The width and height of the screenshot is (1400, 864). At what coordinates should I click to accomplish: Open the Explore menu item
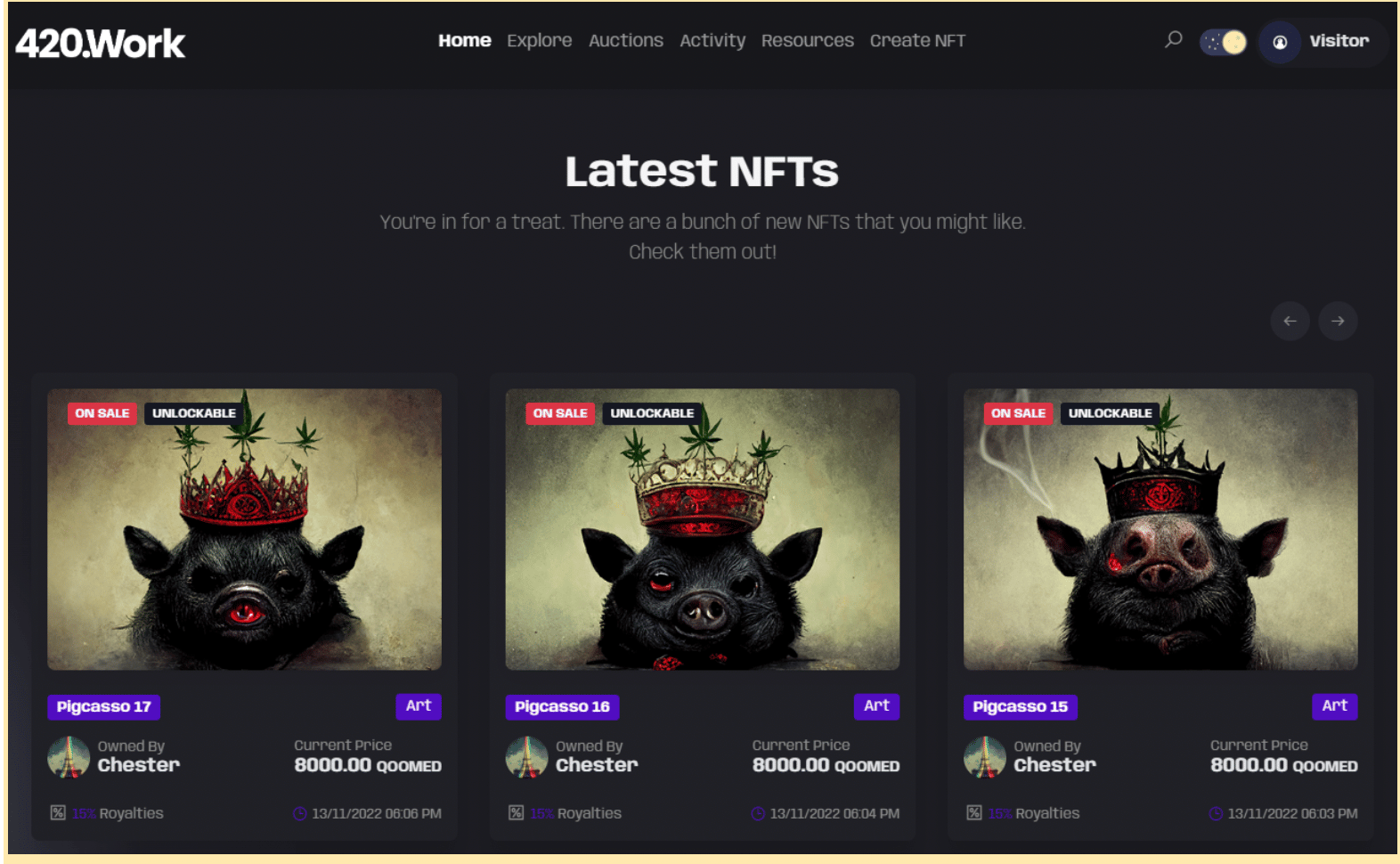coord(540,40)
